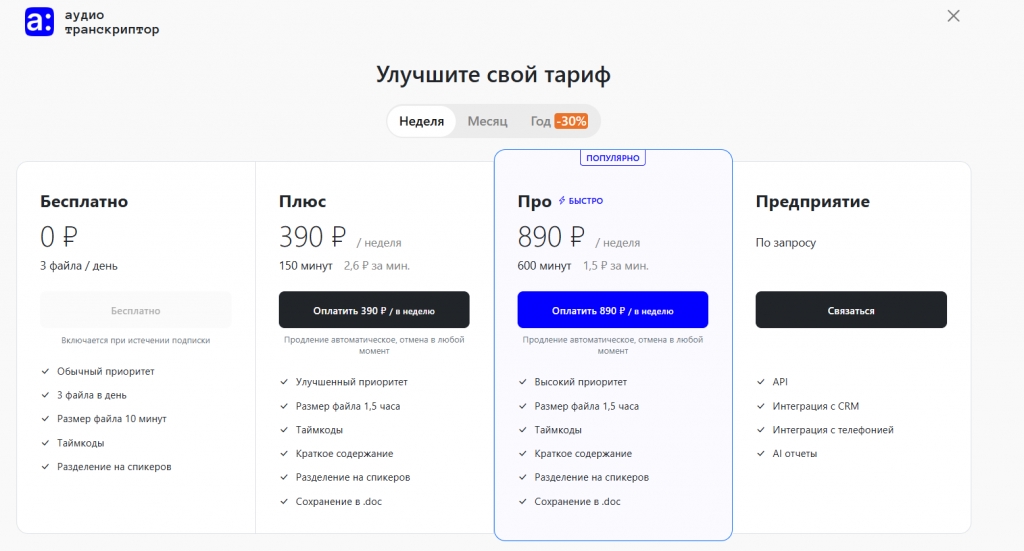Viewport: 1024px width, 551px height.
Task: Click the Предприятие plan heading
Action: (812, 201)
